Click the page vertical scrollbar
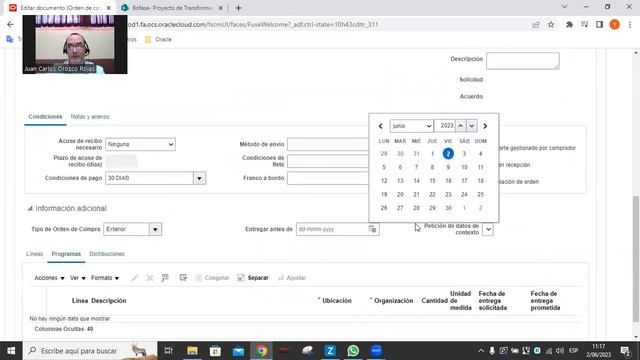This screenshot has height=360, width=640. [636, 259]
